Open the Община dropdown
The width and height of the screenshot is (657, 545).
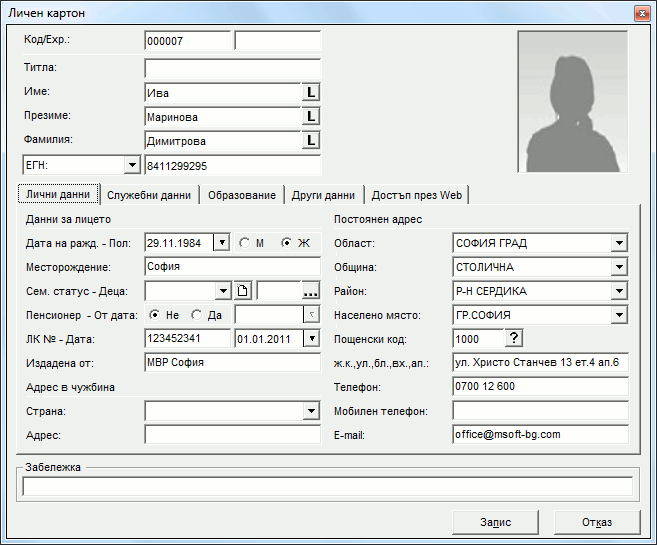pos(619,267)
